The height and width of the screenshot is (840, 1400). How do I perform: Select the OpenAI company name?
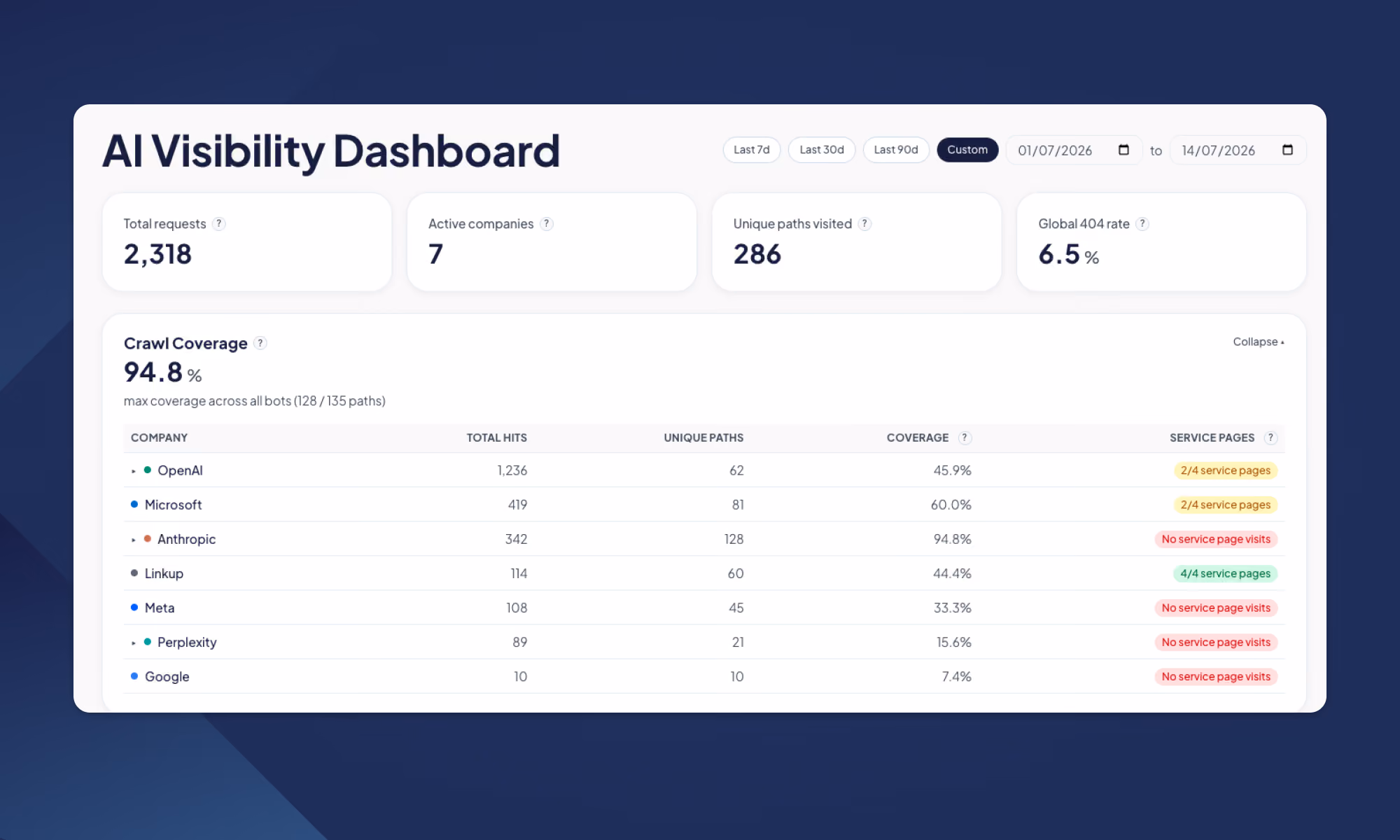[x=180, y=470]
